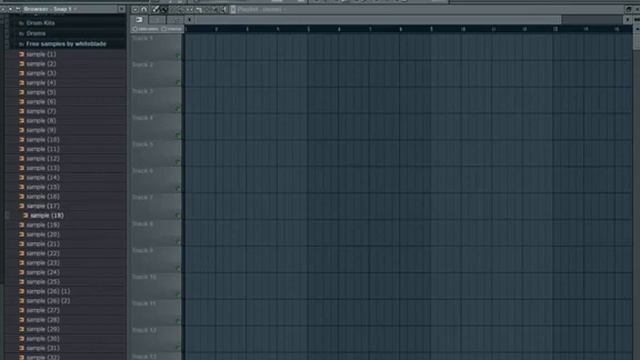Click the wave icon of sample (8)

click(x=22, y=120)
